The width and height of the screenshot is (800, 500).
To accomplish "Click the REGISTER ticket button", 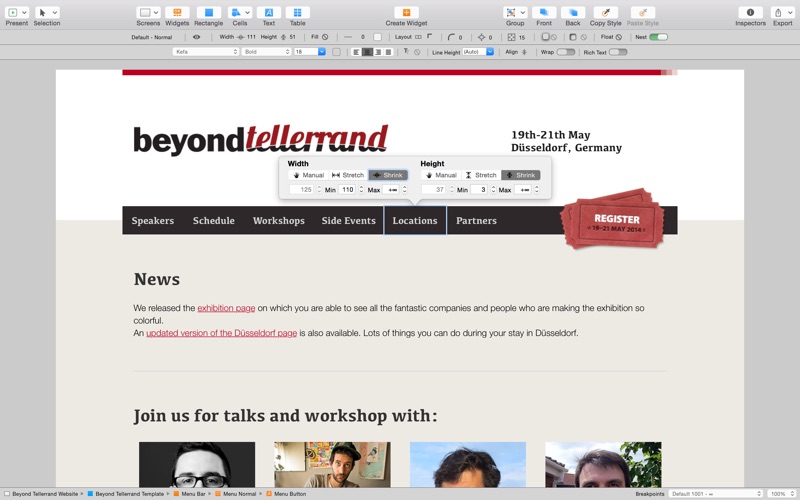I will (x=612, y=219).
